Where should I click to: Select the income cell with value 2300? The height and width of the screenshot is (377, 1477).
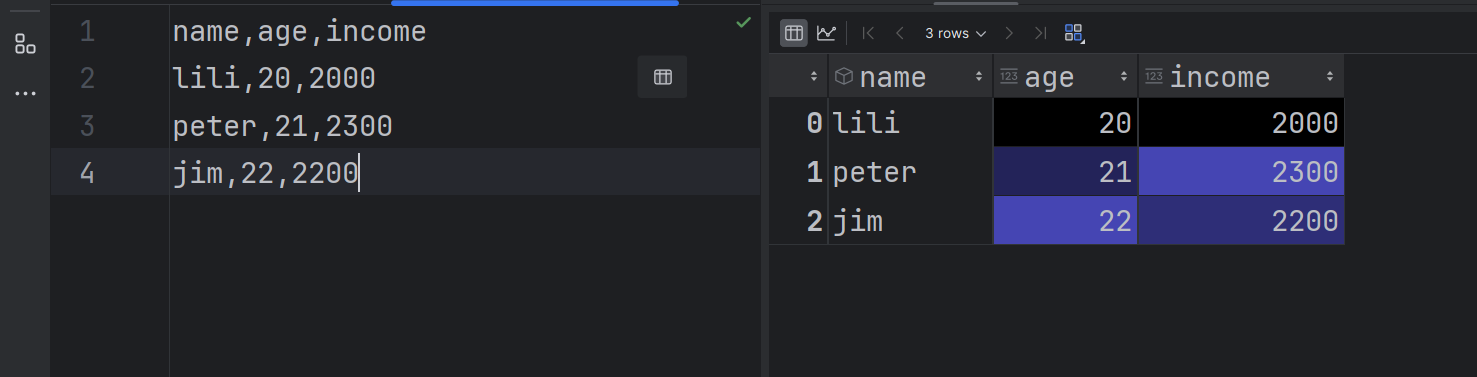[x=1242, y=172]
